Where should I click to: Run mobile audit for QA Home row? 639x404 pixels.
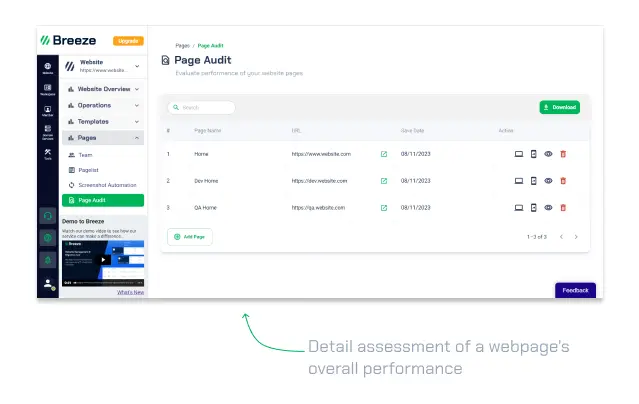click(533, 208)
